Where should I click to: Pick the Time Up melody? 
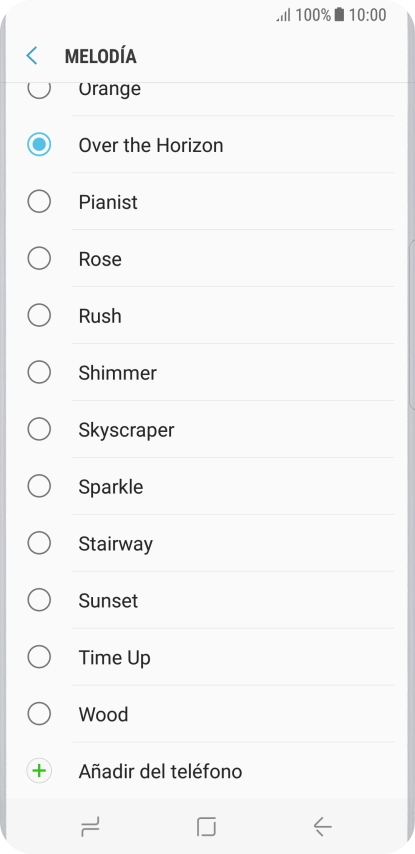(x=210, y=657)
